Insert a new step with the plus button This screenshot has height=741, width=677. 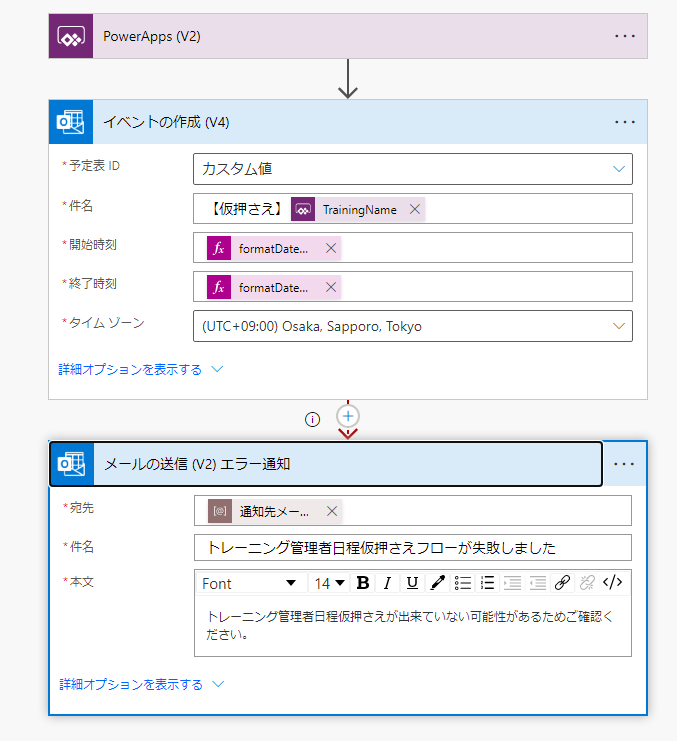pyautogui.click(x=348, y=416)
